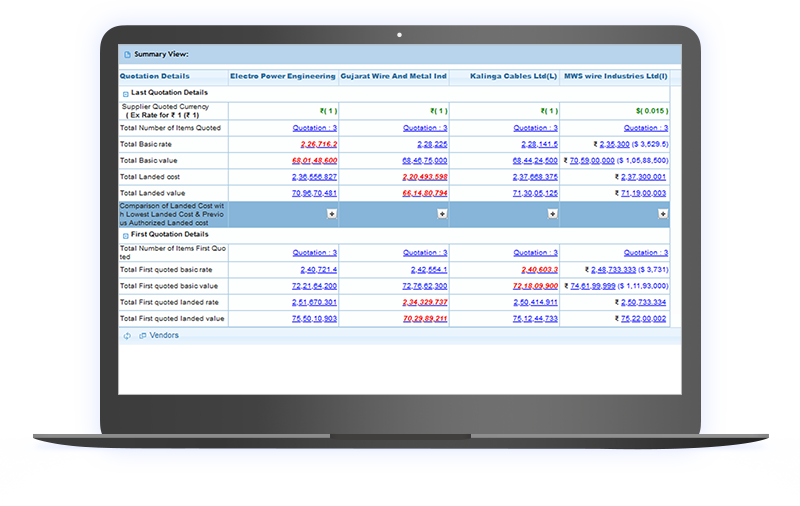The image size is (800, 506).
Task: Expand landed cost comparison for Kalinga Cables
Action: [x=553, y=214]
